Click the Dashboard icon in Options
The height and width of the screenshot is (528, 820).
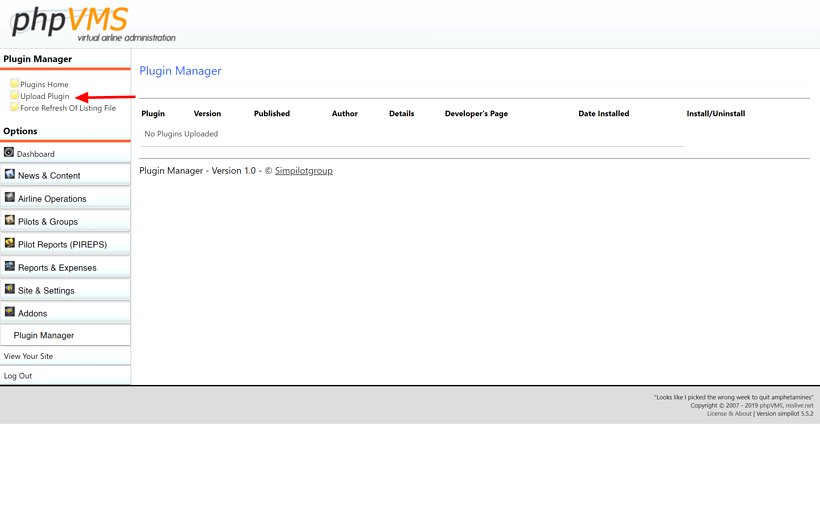pyautogui.click(x=9, y=152)
